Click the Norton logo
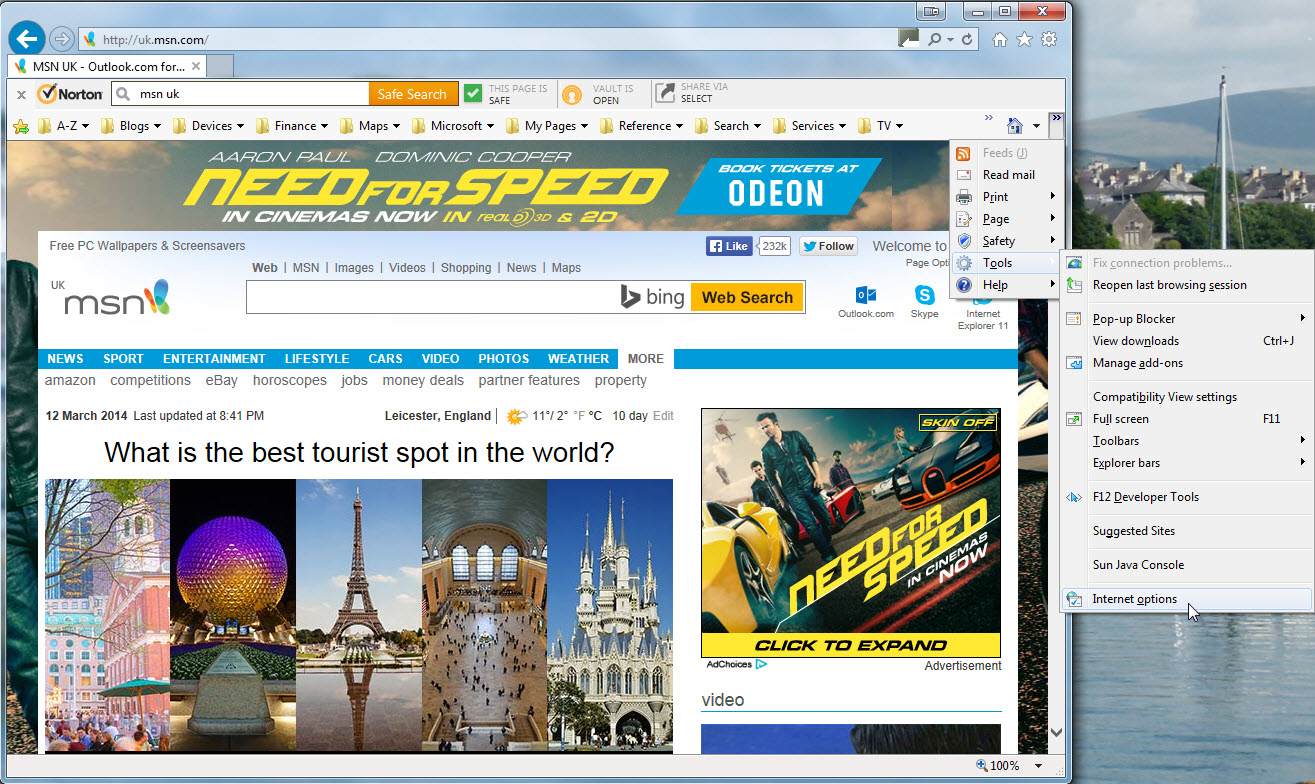 click(70, 94)
